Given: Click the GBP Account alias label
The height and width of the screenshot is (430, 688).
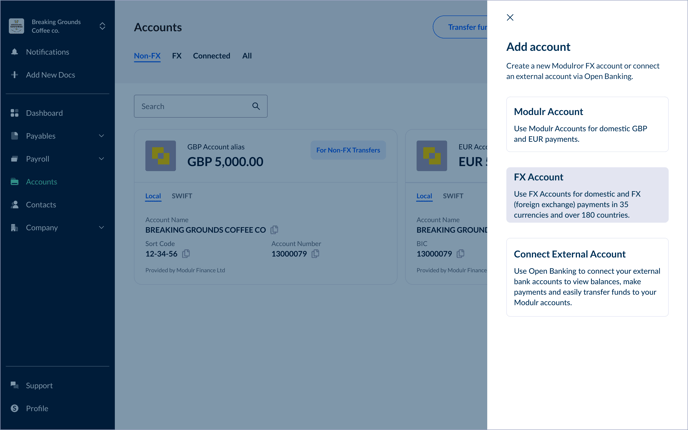Looking at the screenshot, I should [x=216, y=147].
